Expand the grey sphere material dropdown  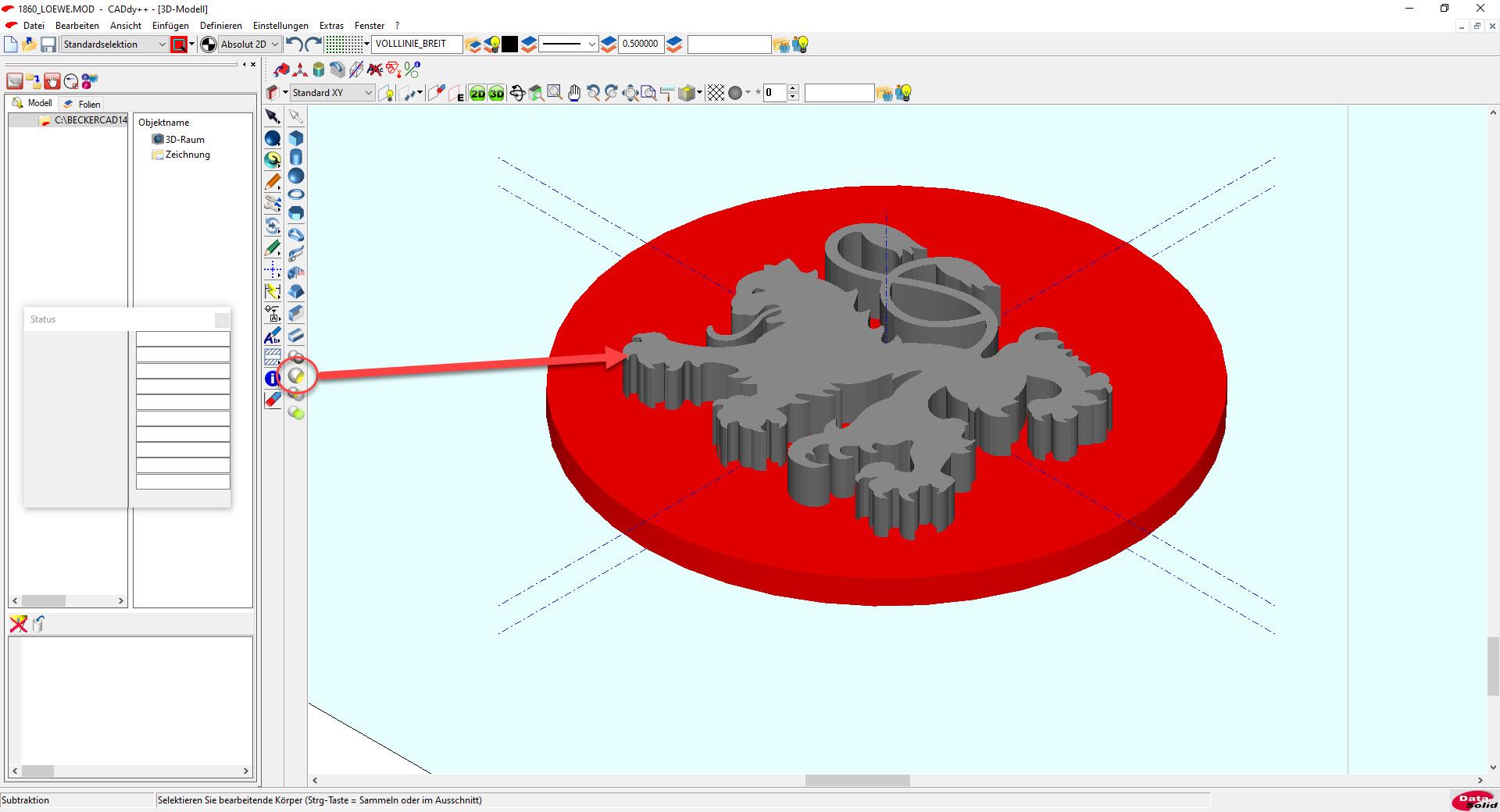[748, 93]
